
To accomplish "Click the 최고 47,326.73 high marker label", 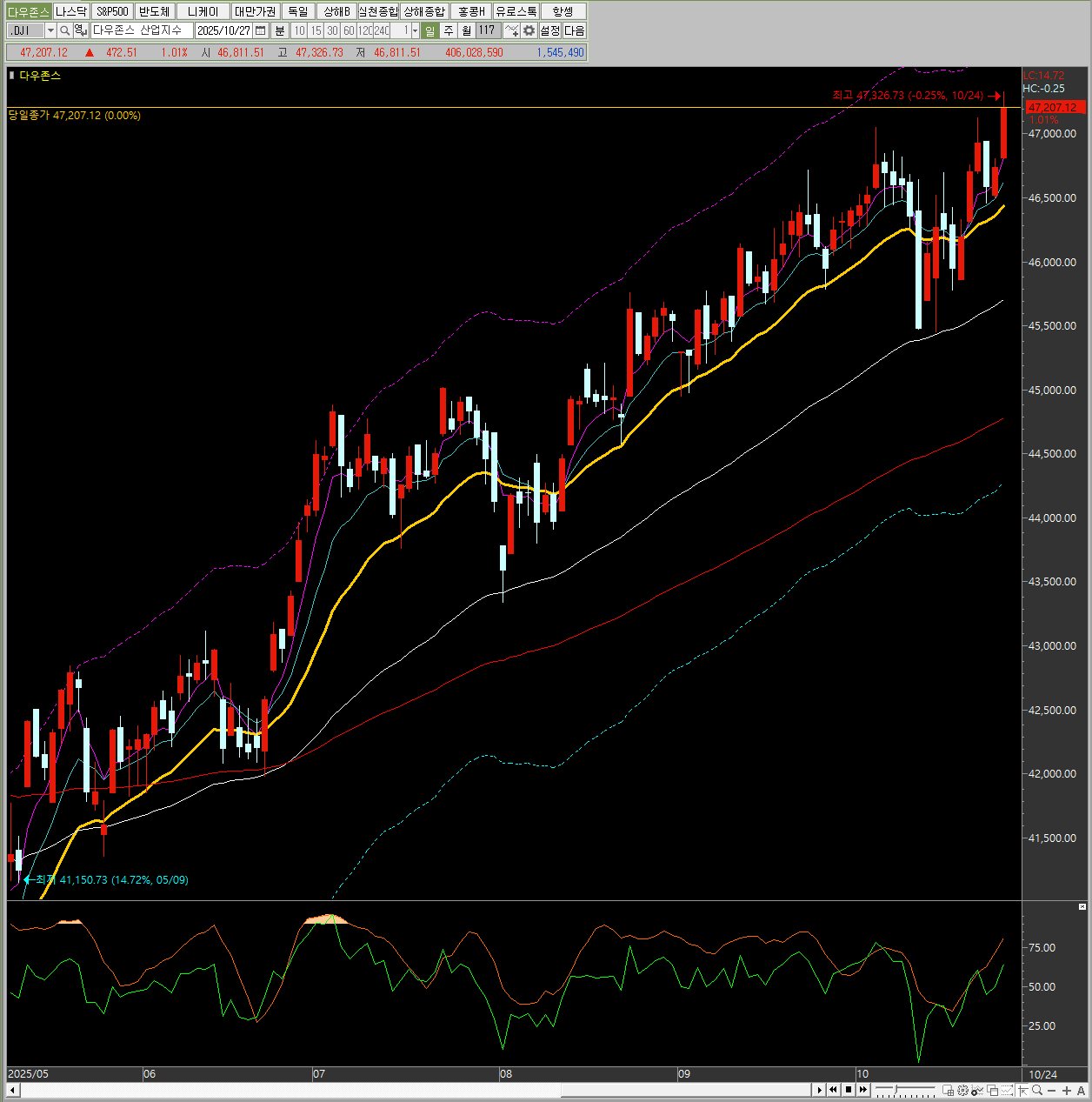I will 908,96.
